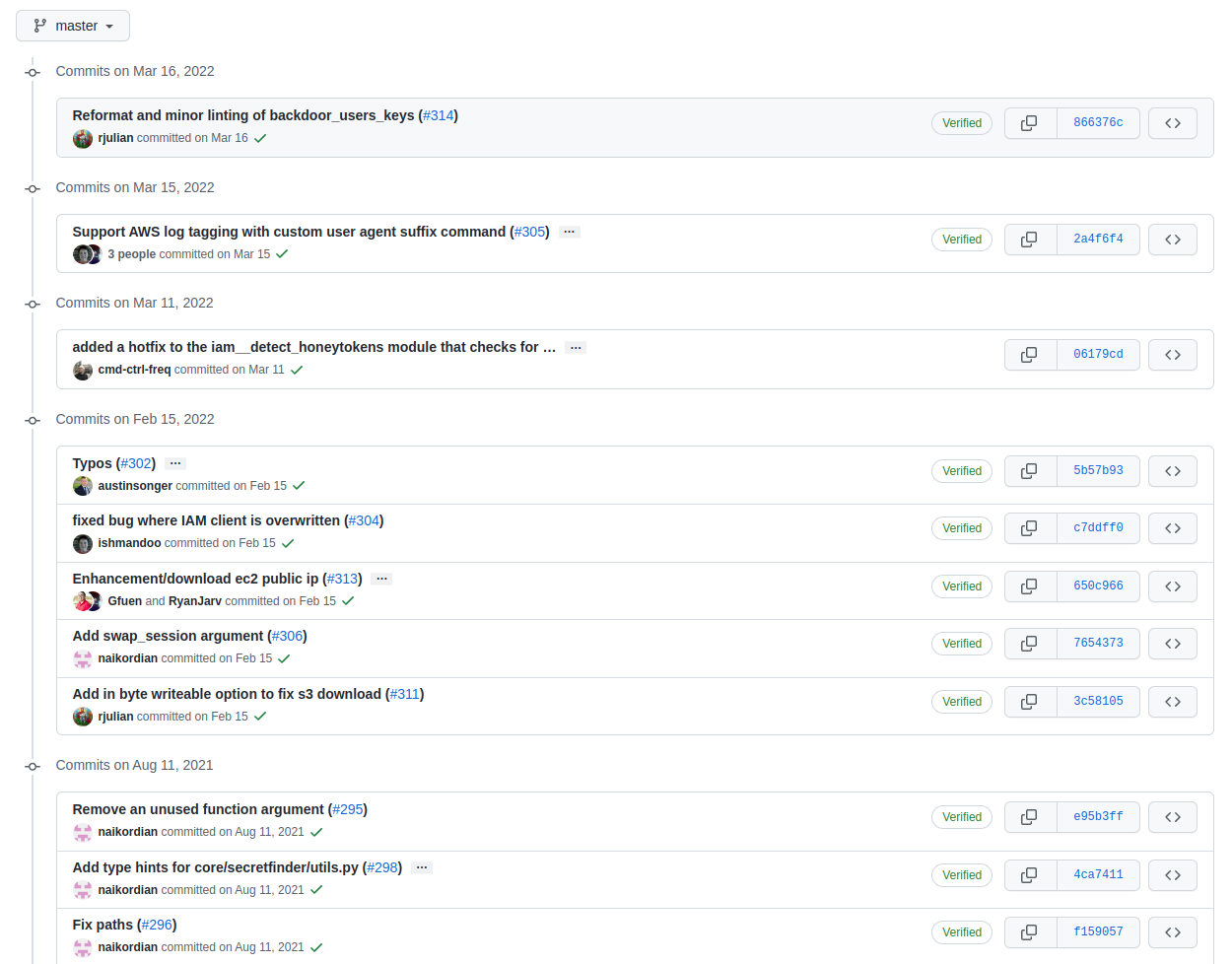The width and height of the screenshot is (1232, 964).
Task: Click Verified badge on commit 5b57b93
Action: 962,471
